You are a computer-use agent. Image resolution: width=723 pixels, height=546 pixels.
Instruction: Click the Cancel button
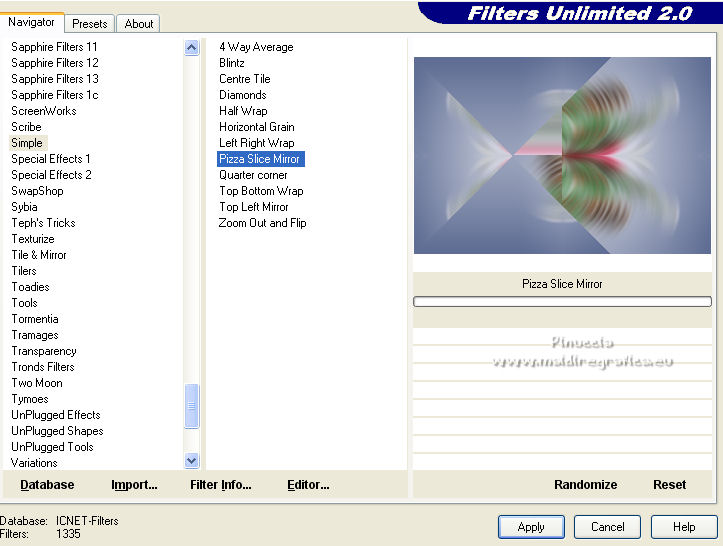[607, 527]
